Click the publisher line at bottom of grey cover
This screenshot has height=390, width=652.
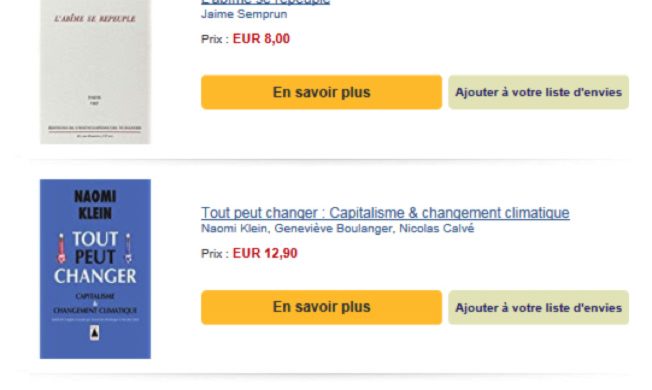(x=95, y=128)
